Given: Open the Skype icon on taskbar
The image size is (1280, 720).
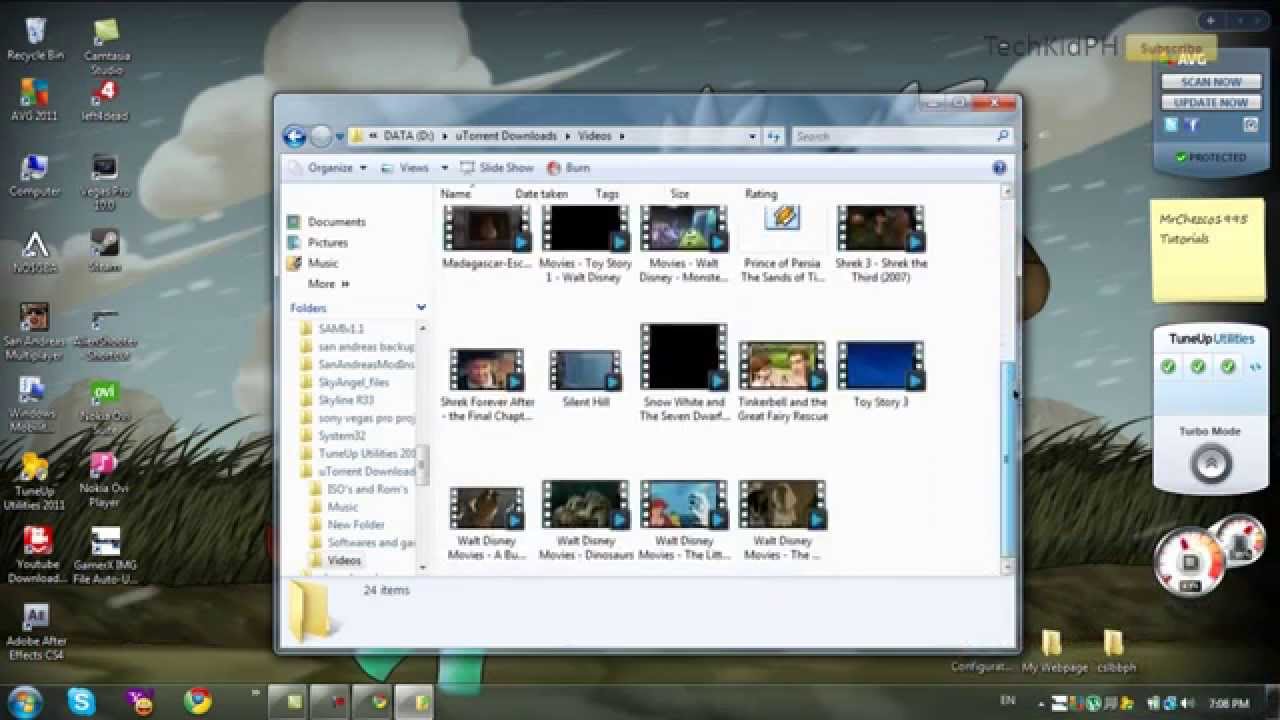Looking at the screenshot, I should point(81,701).
